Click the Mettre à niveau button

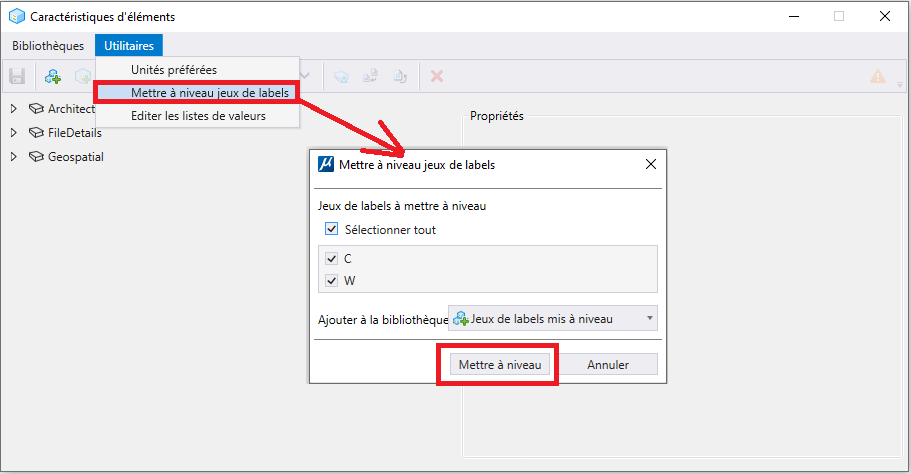[x=500, y=364]
